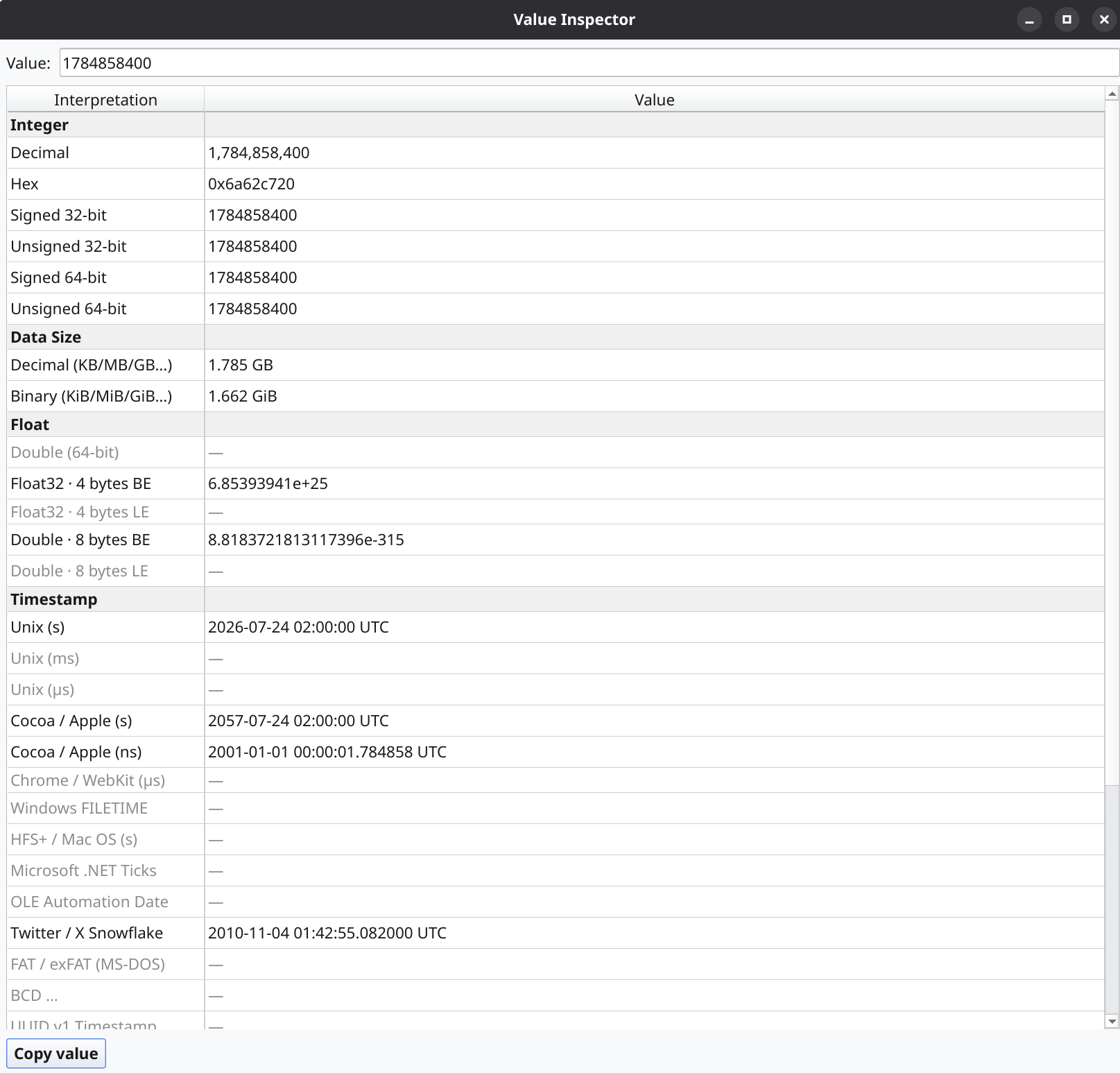This screenshot has height=1073, width=1120.
Task: Select the Unsigned 64-bit row
Action: point(555,309)
